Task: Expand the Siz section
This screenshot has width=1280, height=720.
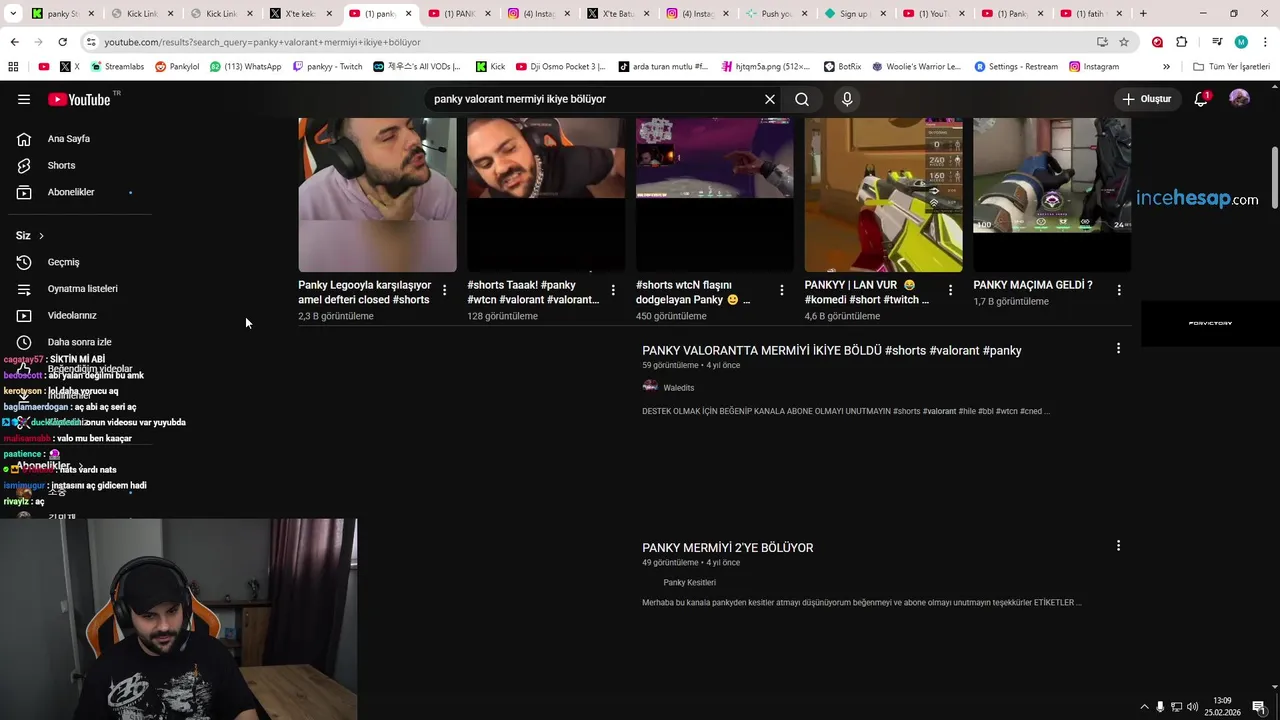Action: (x=30, y=236)
